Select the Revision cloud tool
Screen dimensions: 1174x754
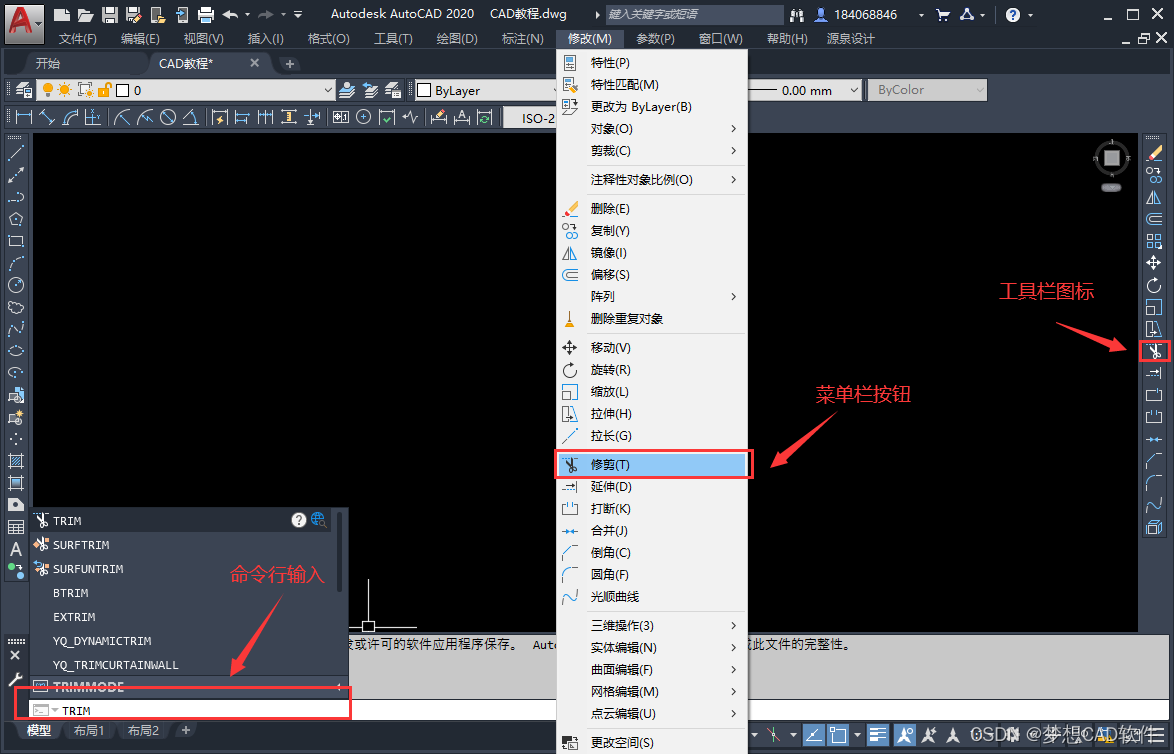pos(16,307)
